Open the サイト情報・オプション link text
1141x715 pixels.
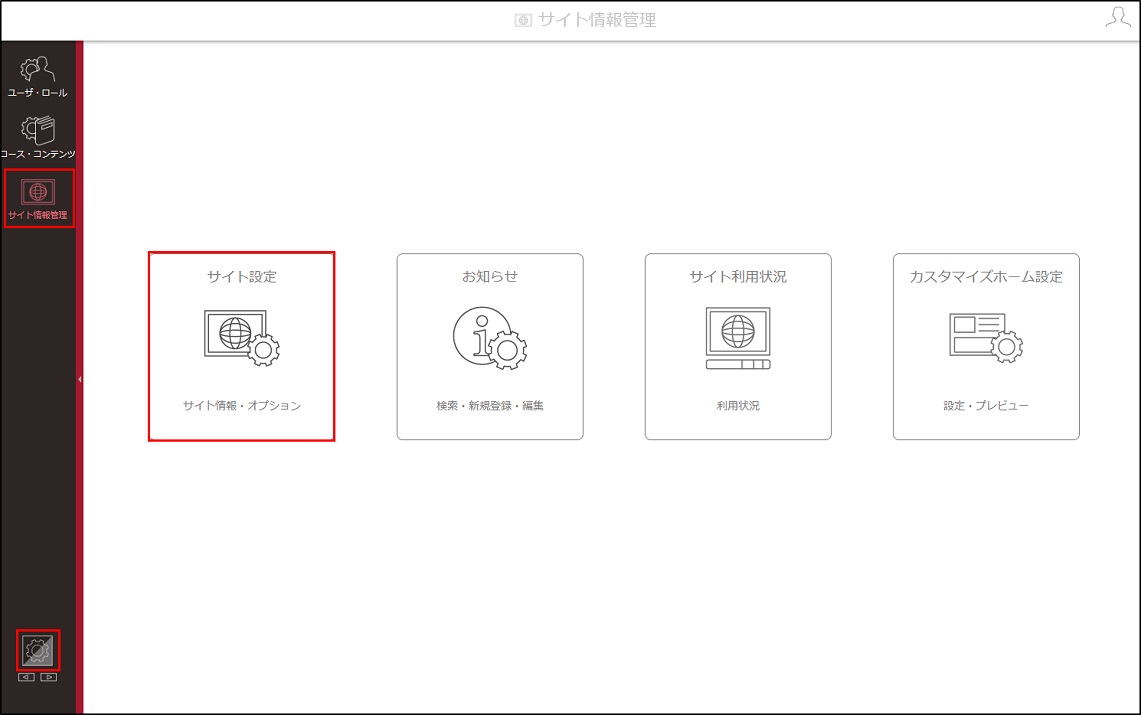click(242, 405)
